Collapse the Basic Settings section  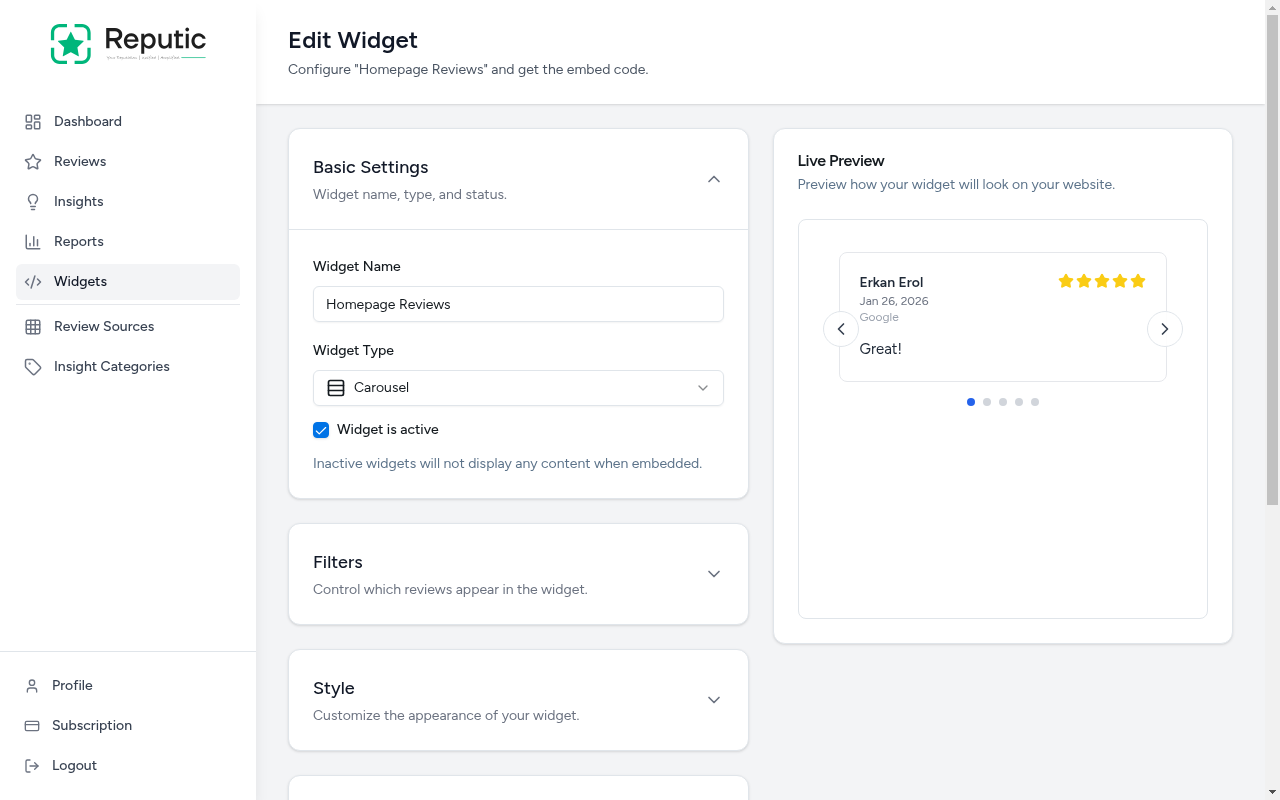coord(714,179)
